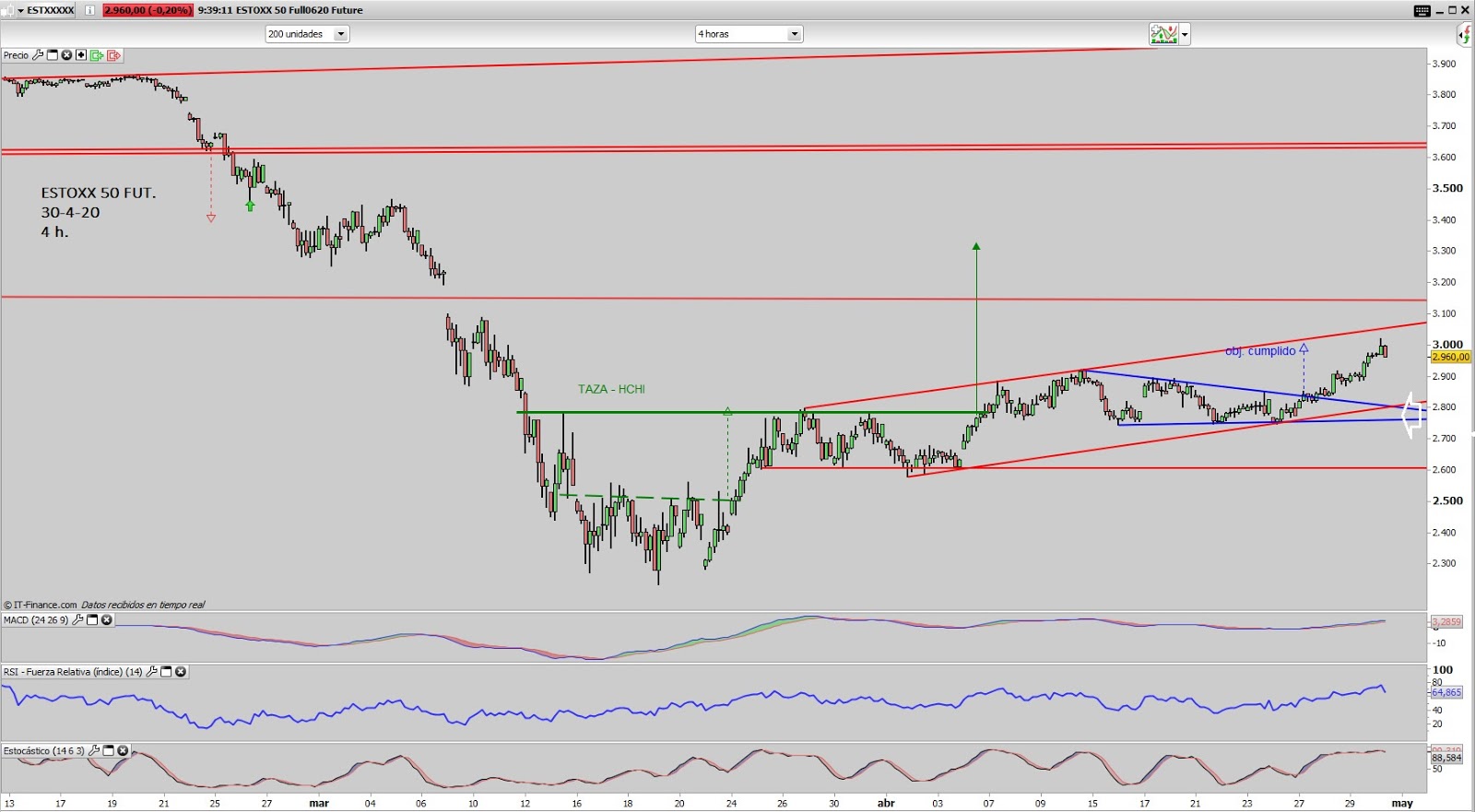The width and height of the screenshot is (1475, 812).
Task: Open the 200 unidades dropdown
Action: (307, 34)
